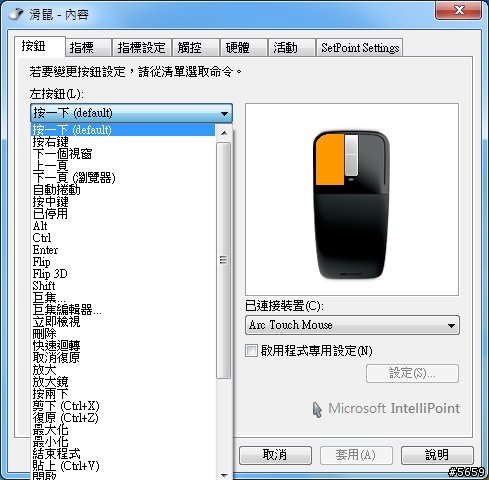Open the 指標設定 tab
The height and width of the screenshot is (480, 489).
tap(142, 48)
